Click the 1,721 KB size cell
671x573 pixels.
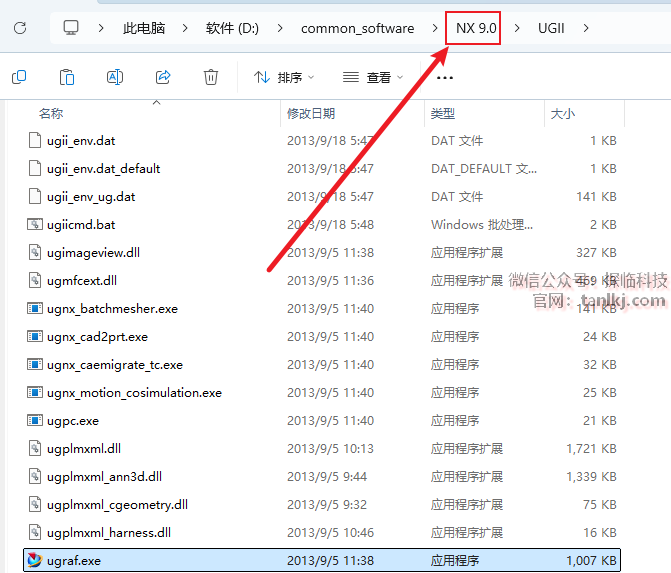[x=591, y=449]
